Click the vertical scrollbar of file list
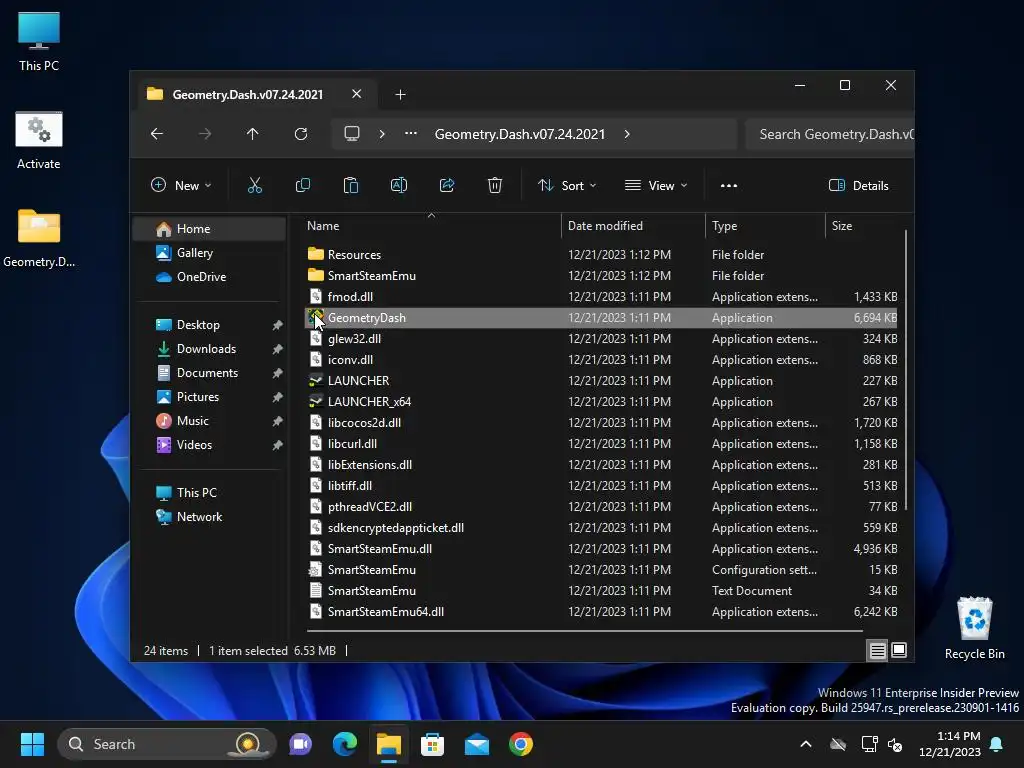Screen dimensions: 1024x768 tap(906, 370)
